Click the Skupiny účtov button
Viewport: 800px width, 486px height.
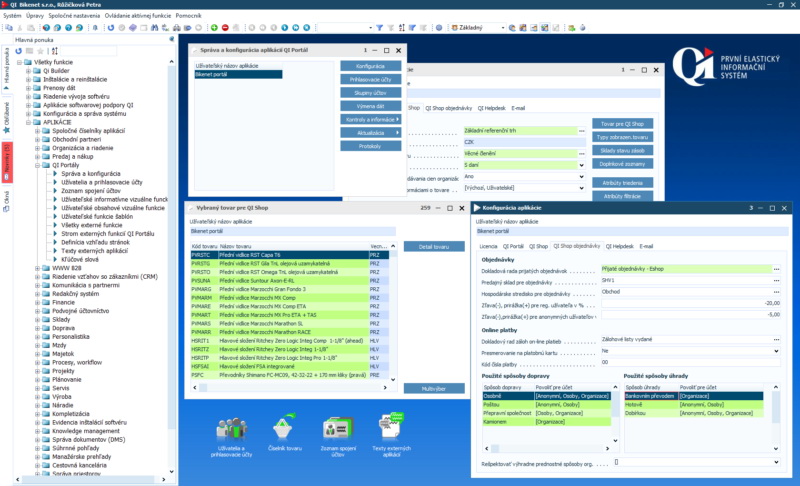point(370,93)
